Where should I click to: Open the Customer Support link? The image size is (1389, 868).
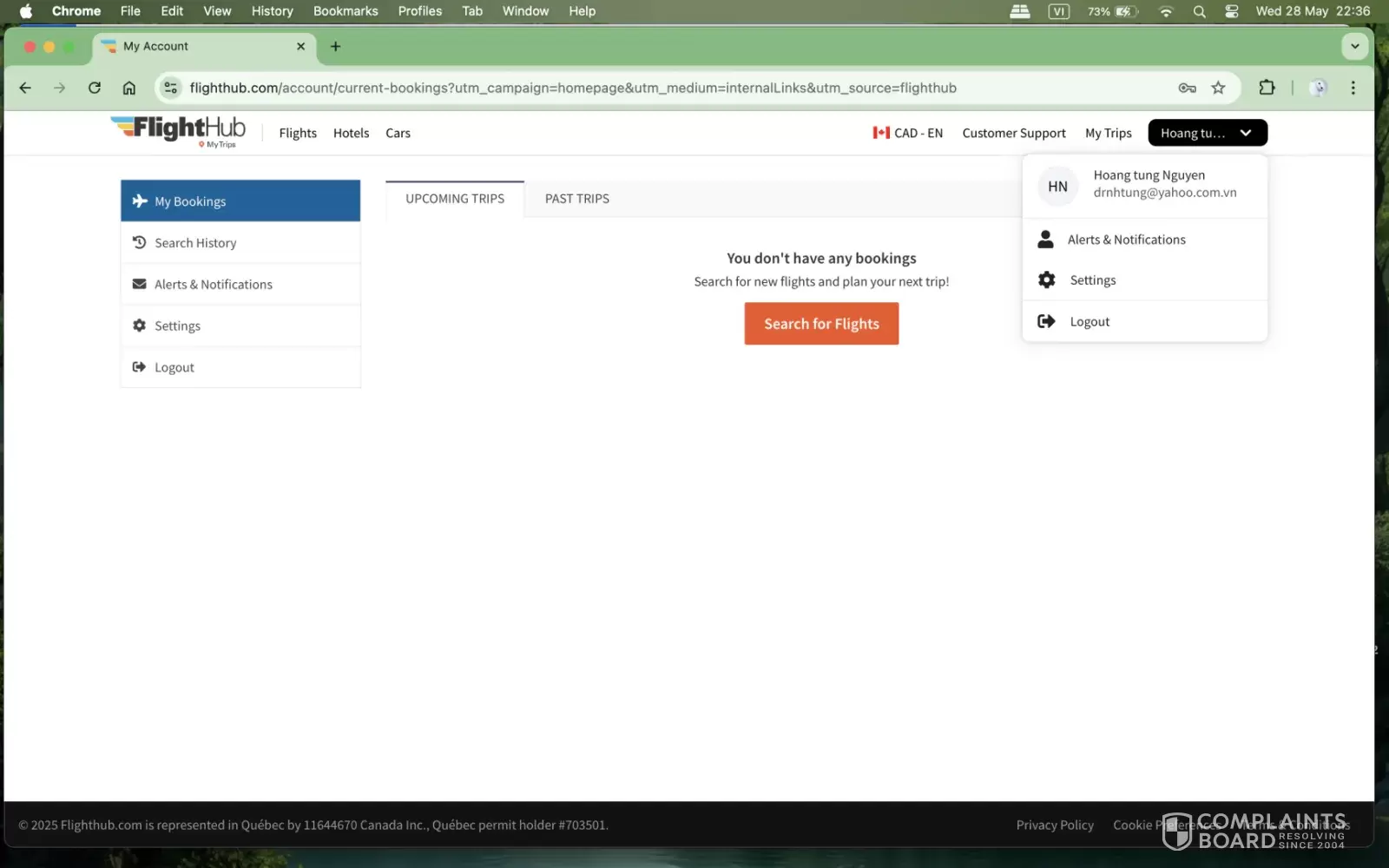1014,133
